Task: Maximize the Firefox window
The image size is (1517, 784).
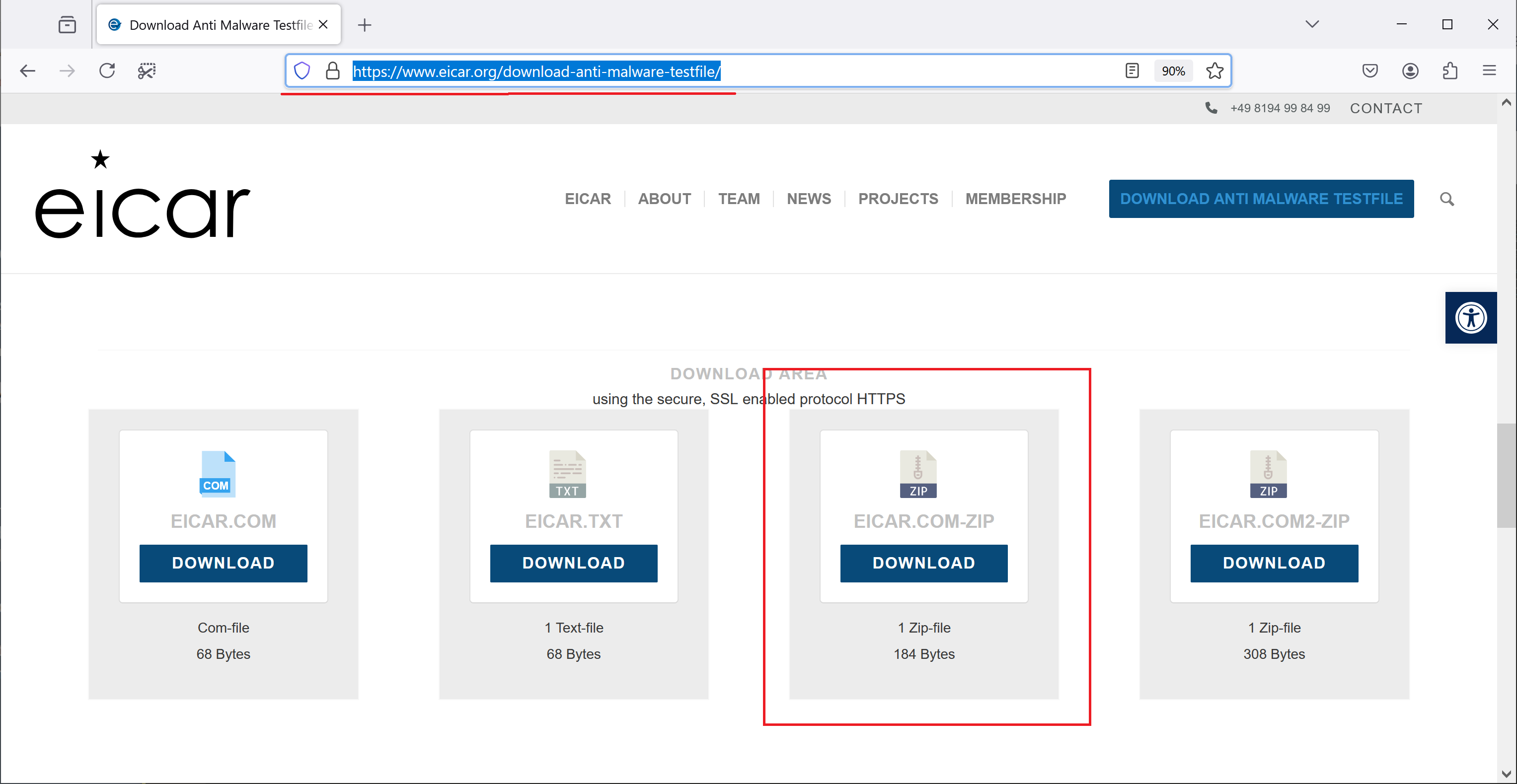Action: click(1447, 24)
